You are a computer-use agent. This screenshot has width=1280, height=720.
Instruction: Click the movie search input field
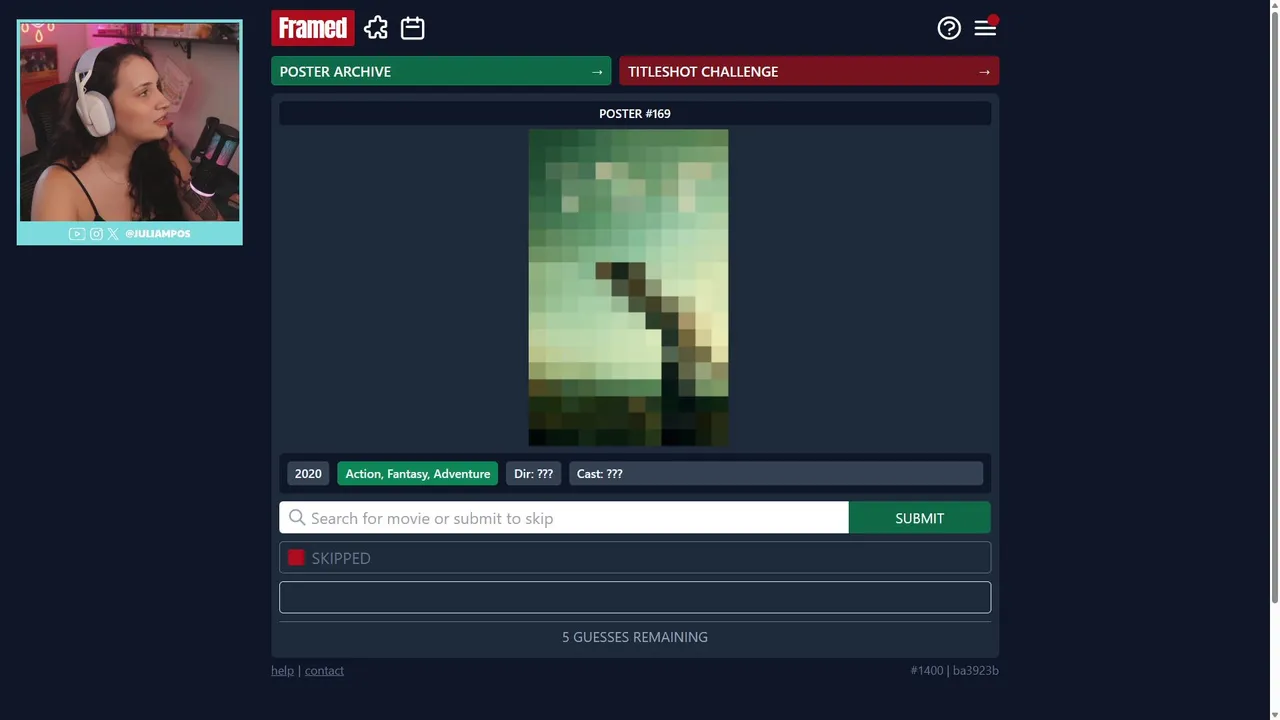(564, 518)
